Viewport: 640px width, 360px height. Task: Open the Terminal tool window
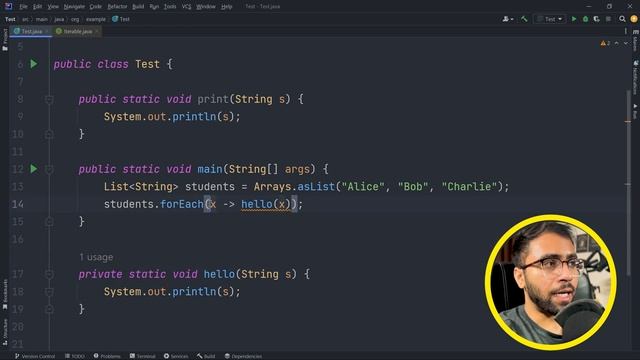coord(142,356)
